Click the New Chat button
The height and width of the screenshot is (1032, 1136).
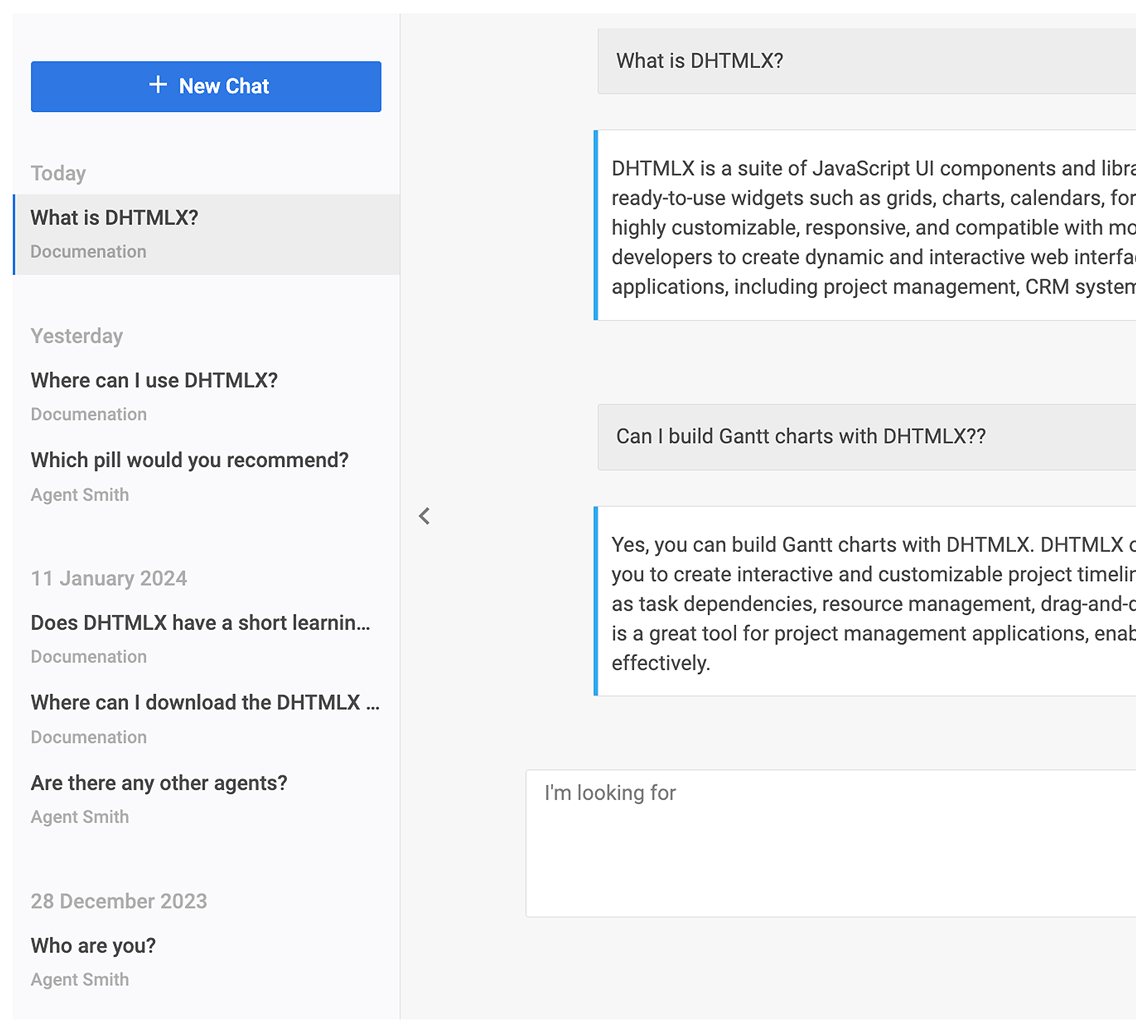tap(206, 86)
